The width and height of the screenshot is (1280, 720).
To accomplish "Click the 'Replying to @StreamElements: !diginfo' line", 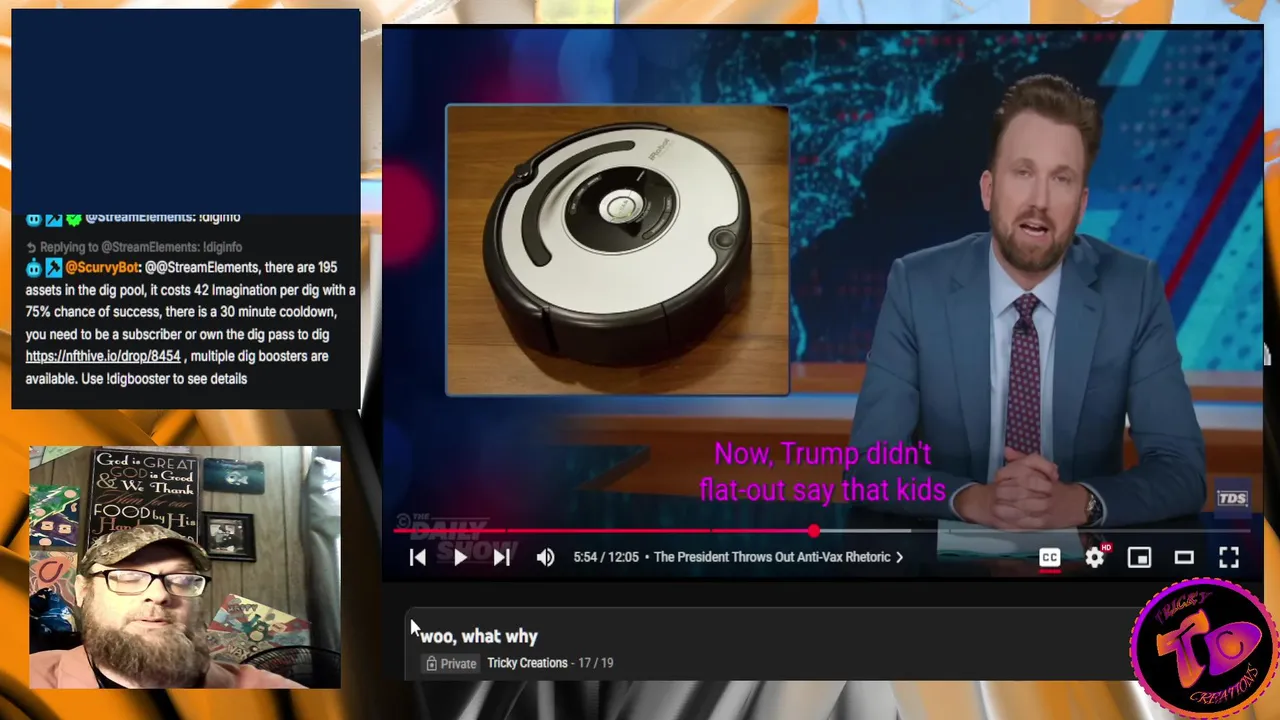I will coord(134,247).
